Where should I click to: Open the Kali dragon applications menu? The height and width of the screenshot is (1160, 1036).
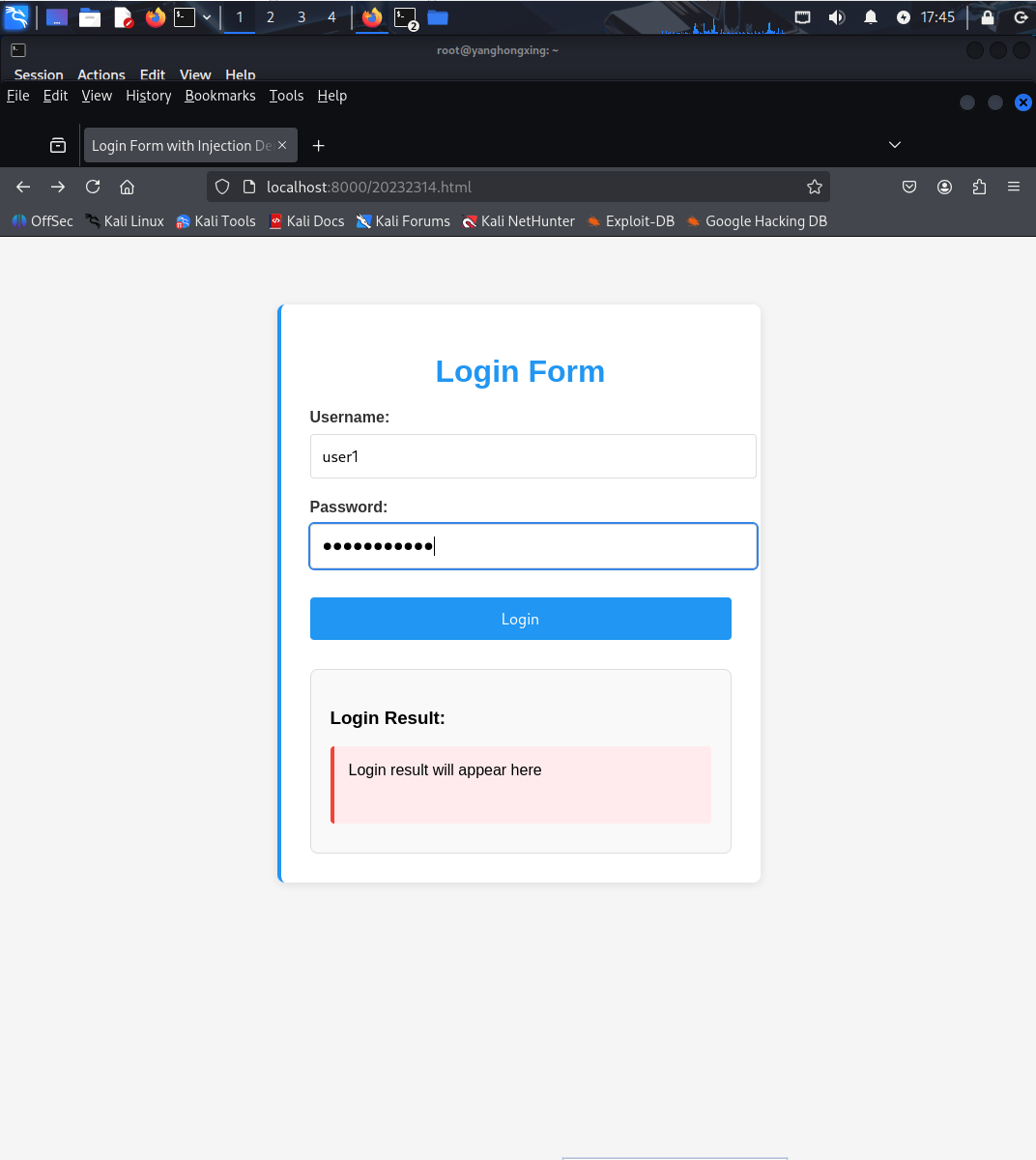(x=16, y=16)
